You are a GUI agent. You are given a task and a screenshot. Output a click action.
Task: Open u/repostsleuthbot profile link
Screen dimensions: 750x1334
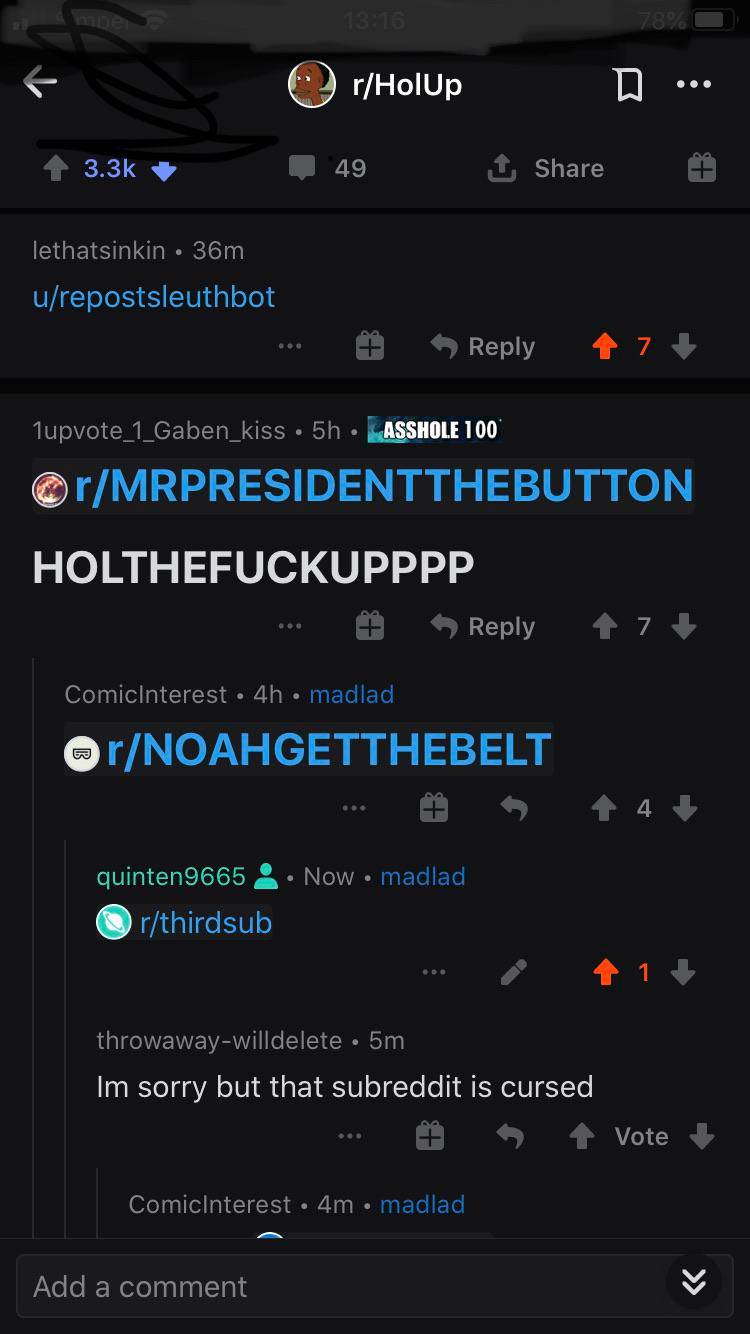pyautogui.click(x=154, y=297)
